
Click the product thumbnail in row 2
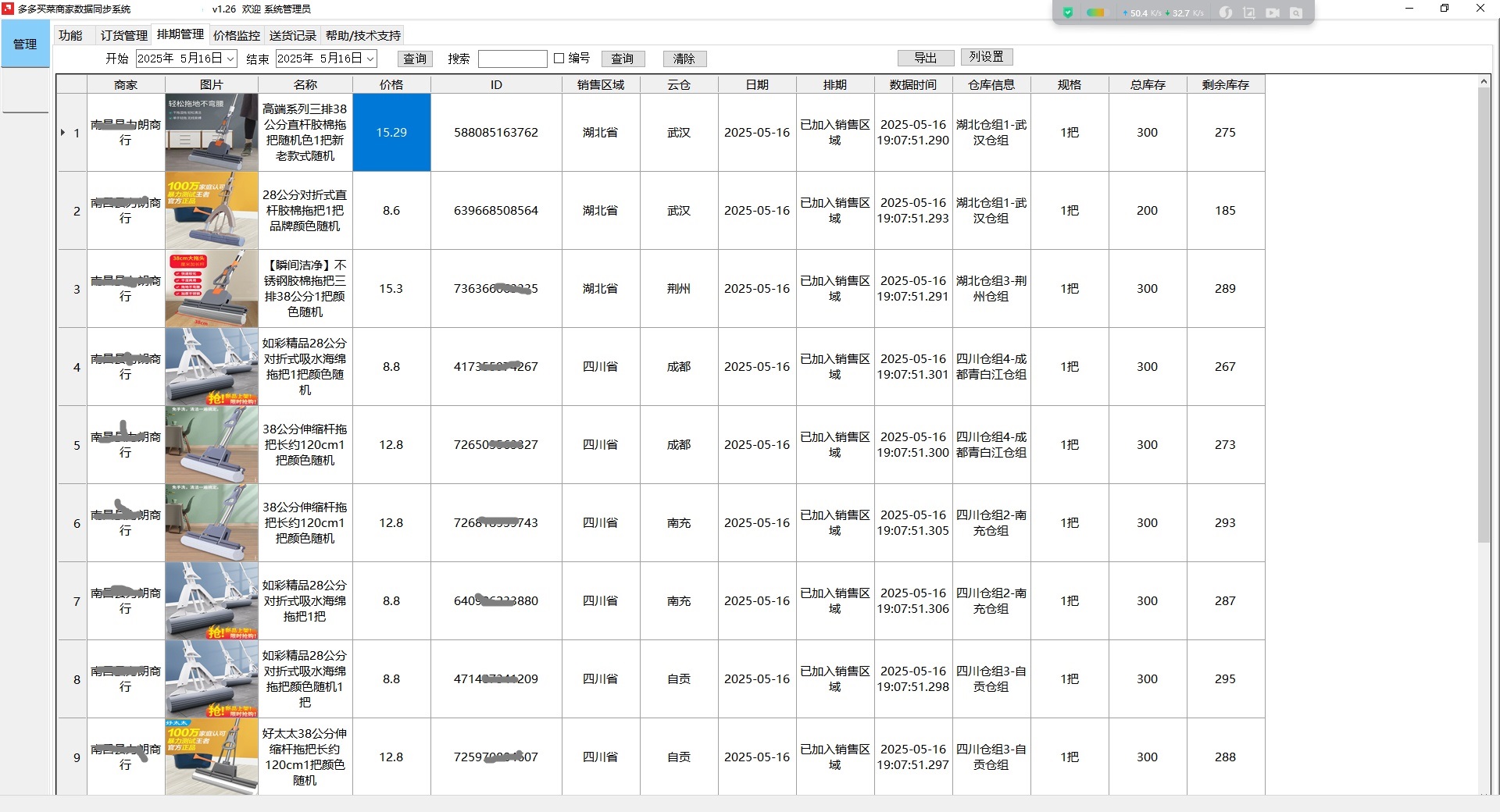pos(212,211)
